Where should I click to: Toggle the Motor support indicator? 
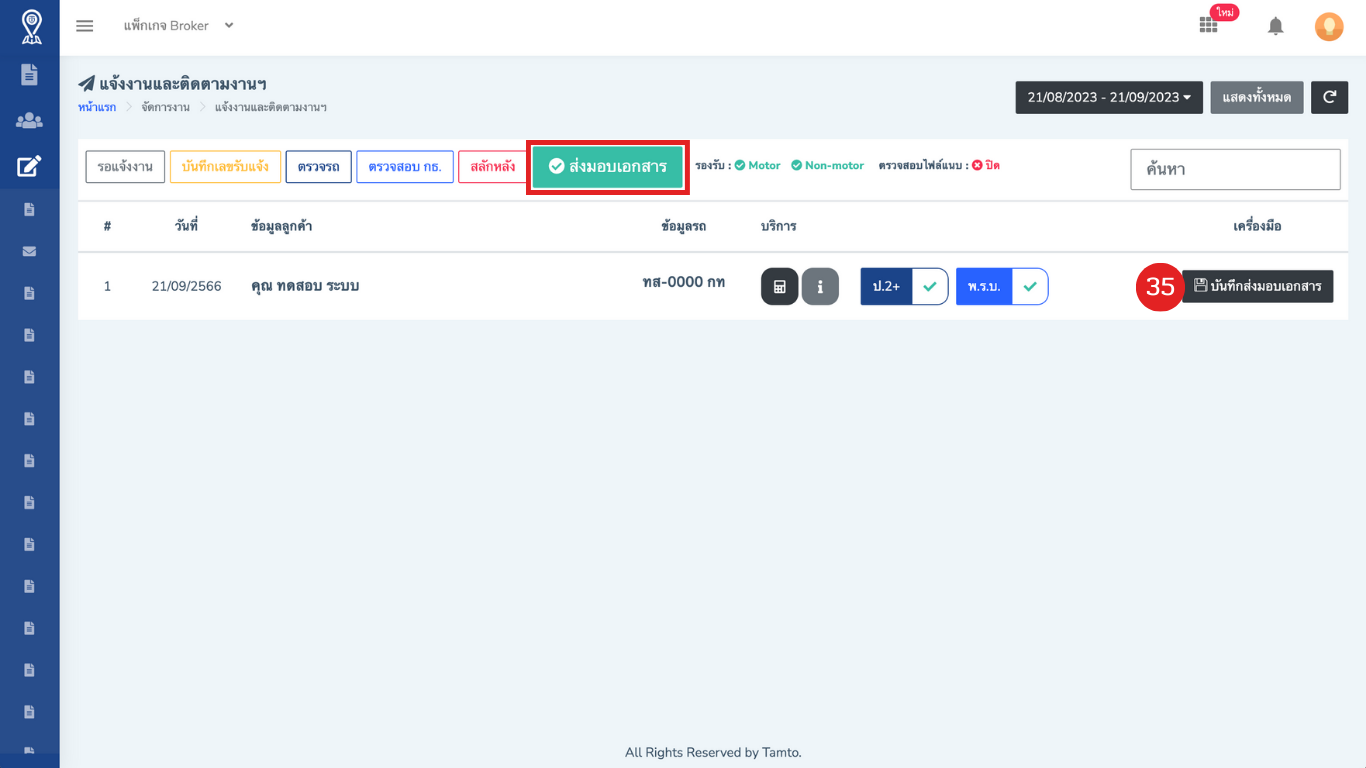click(x=757, y=165)
